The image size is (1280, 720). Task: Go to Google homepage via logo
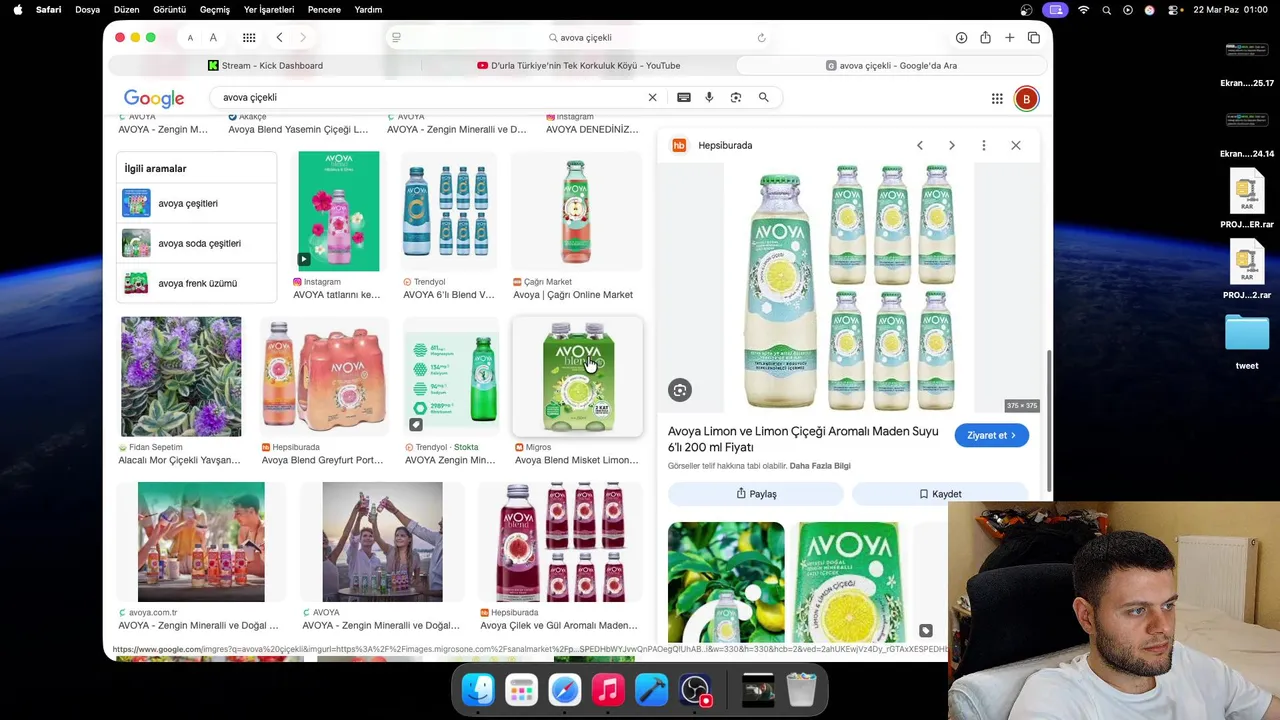tap(154, 98)
